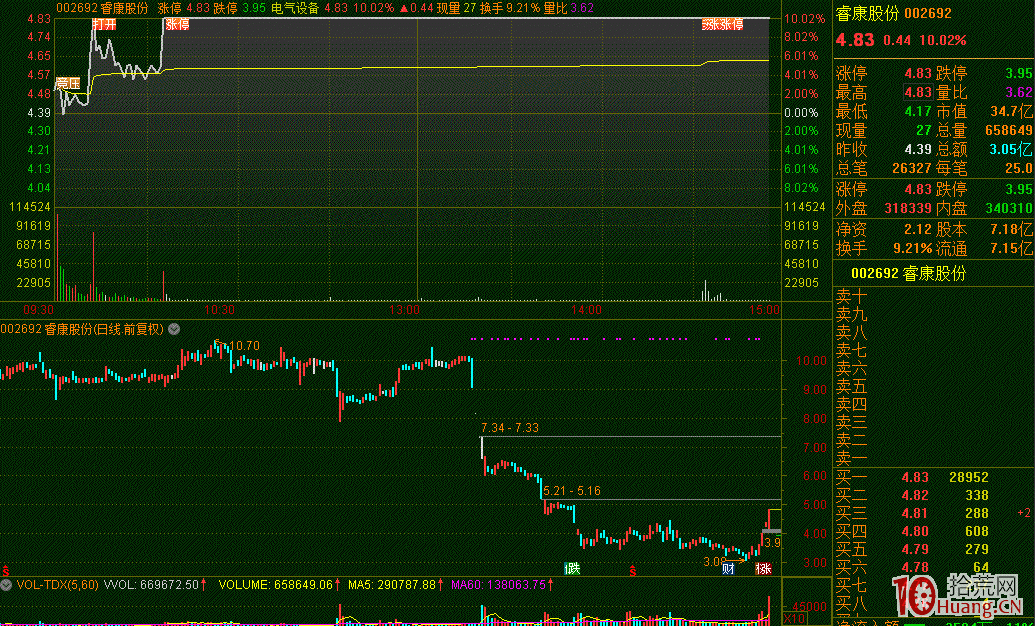Click the X10 scale label on the volume axis
Viewport: 1035px width, 626px height.
[794, 619]
